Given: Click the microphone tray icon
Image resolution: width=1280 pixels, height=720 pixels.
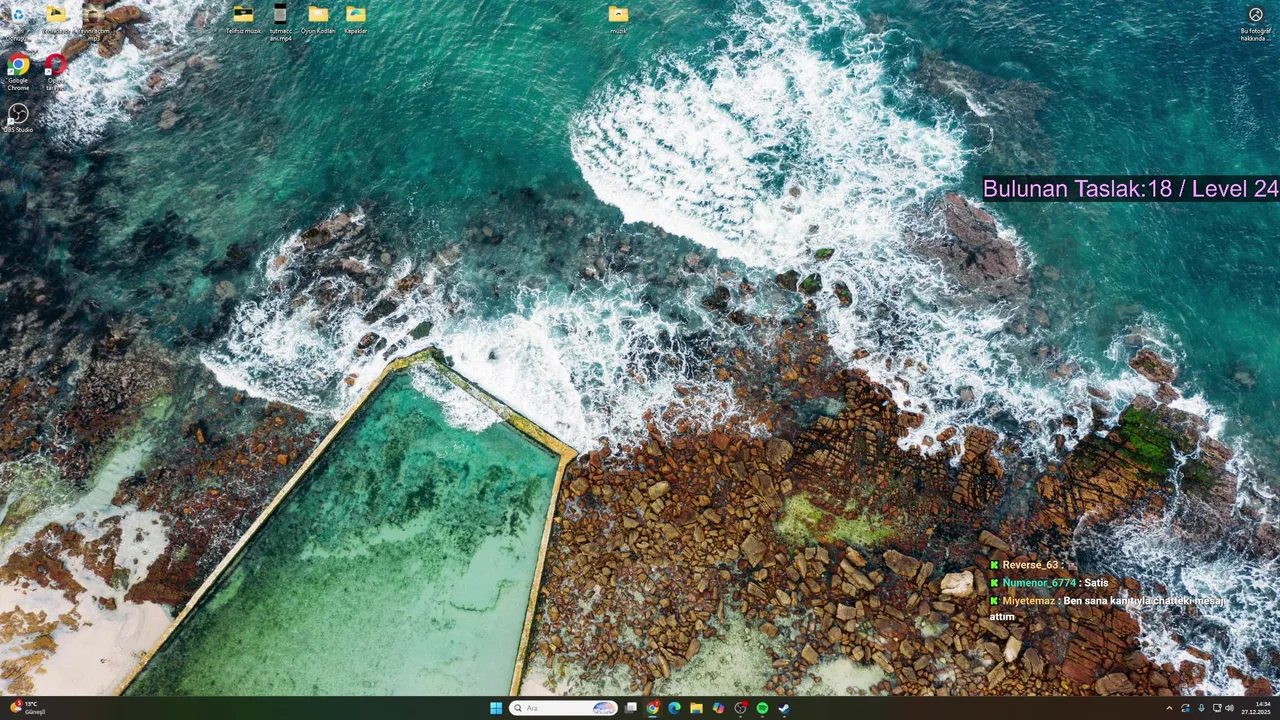Looking at the screenshot, I should pyautogui.click(x=1201, y=708).
